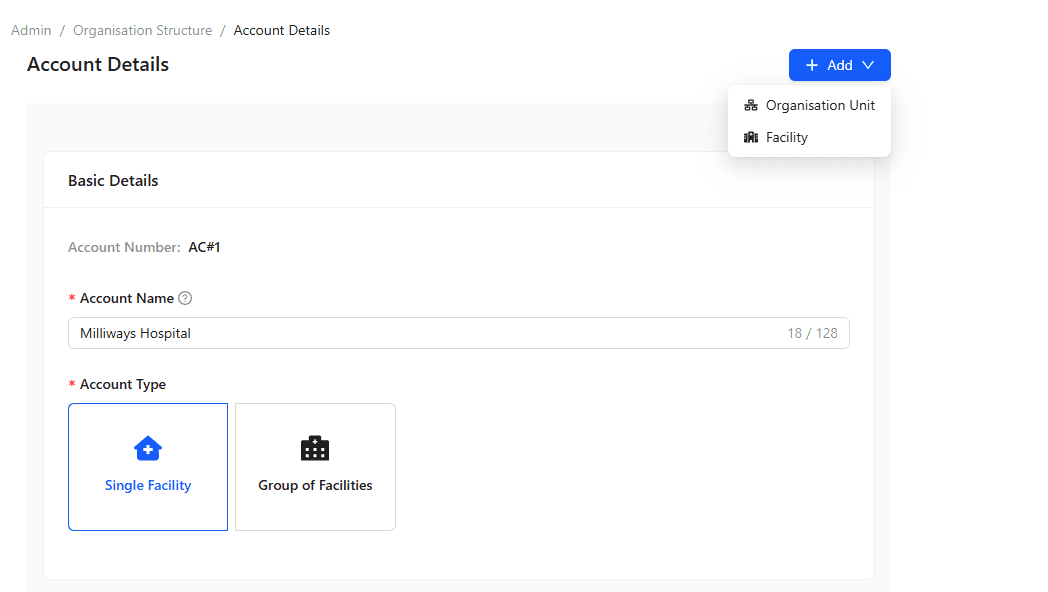Click the building icon on Group of Facilities
The height and width of the screenshot is (592, 1048).
pyautogui.click(x=315, y=448)
